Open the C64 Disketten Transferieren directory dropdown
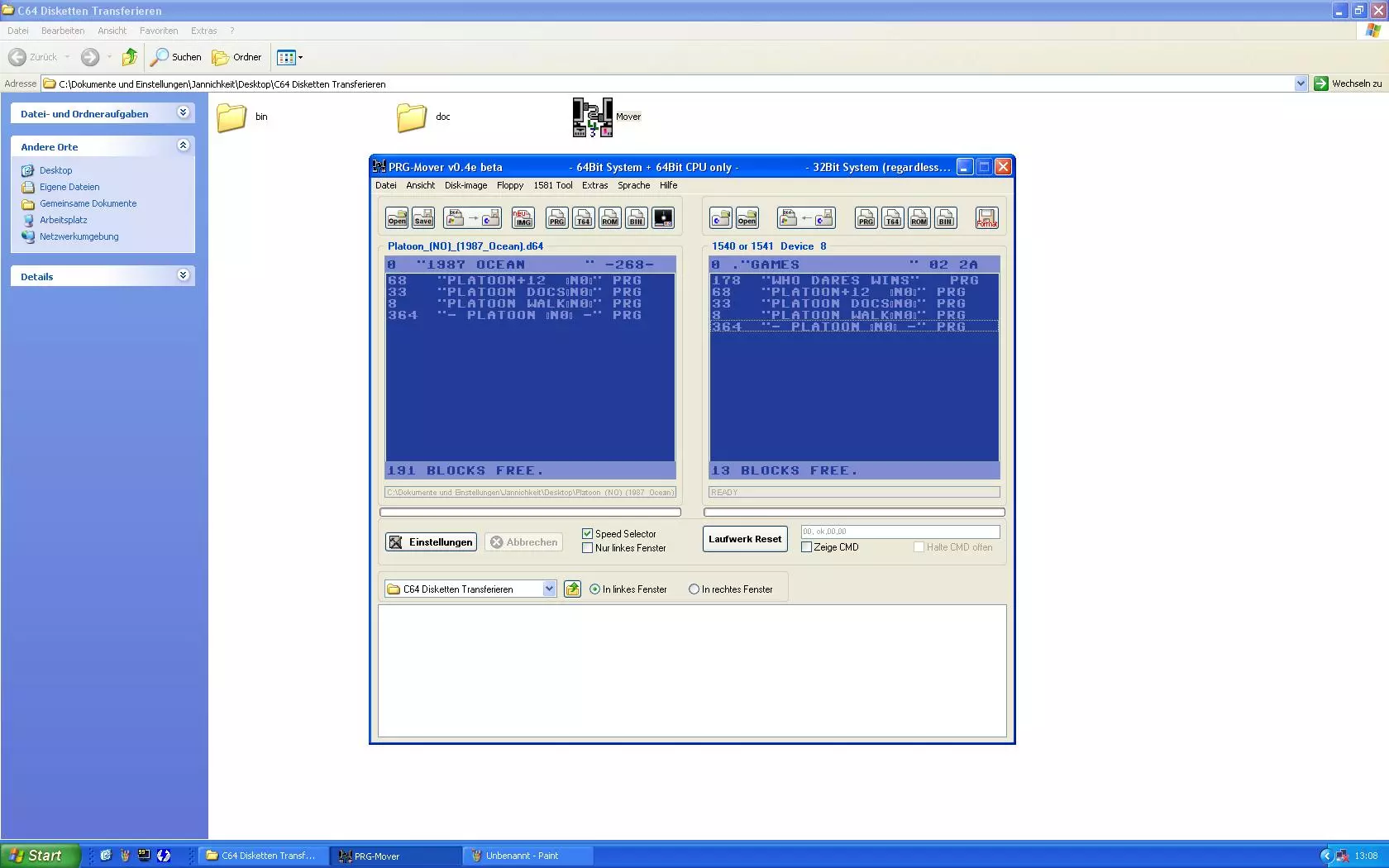Screen dimensions: 1389x868 549,589
